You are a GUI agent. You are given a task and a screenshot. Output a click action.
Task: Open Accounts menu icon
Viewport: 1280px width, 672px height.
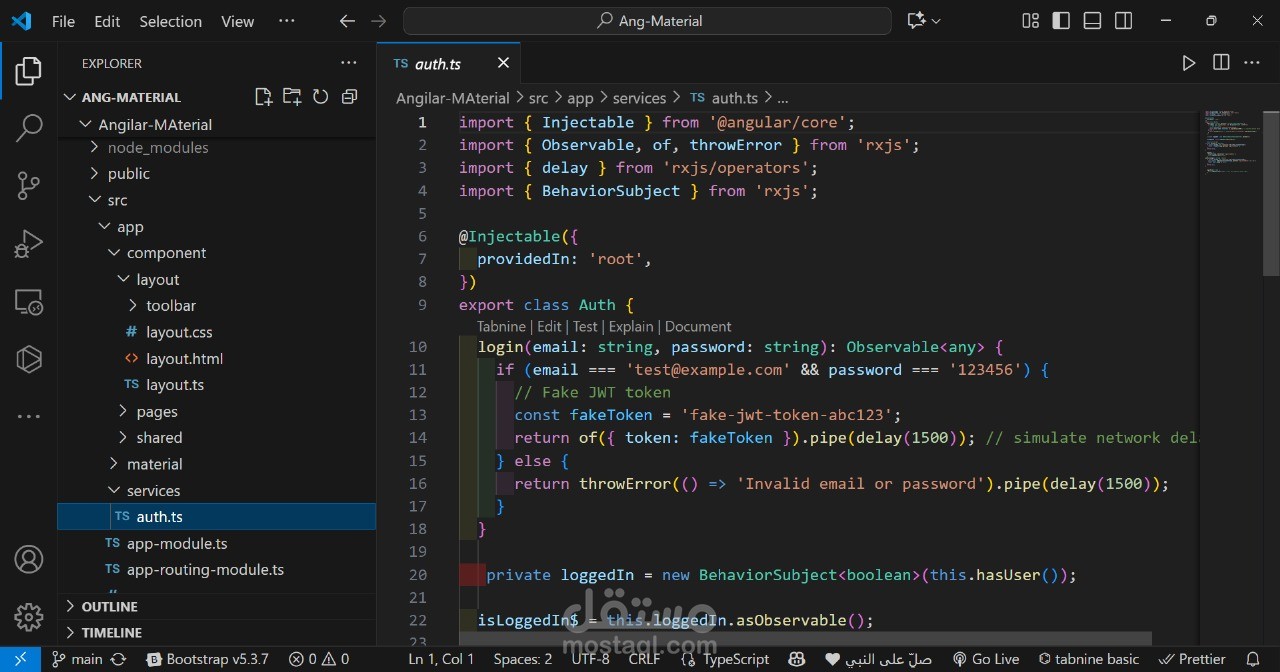point(28,559)
